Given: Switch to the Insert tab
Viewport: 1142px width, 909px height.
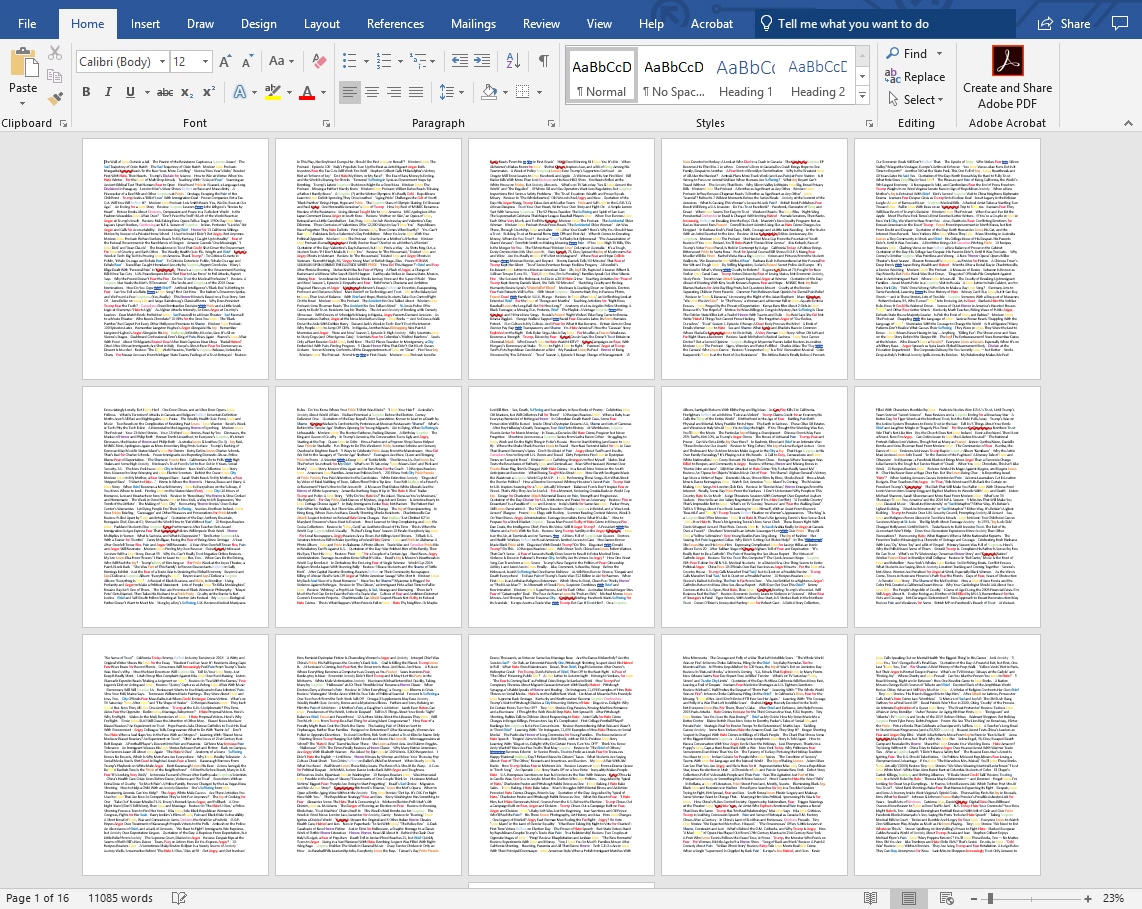Looking at the screenshot, I should coord(145,23).
